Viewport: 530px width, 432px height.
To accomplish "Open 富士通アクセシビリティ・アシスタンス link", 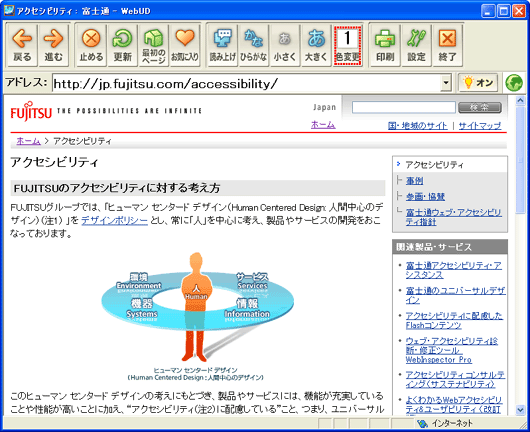I will tap(454, 270).
